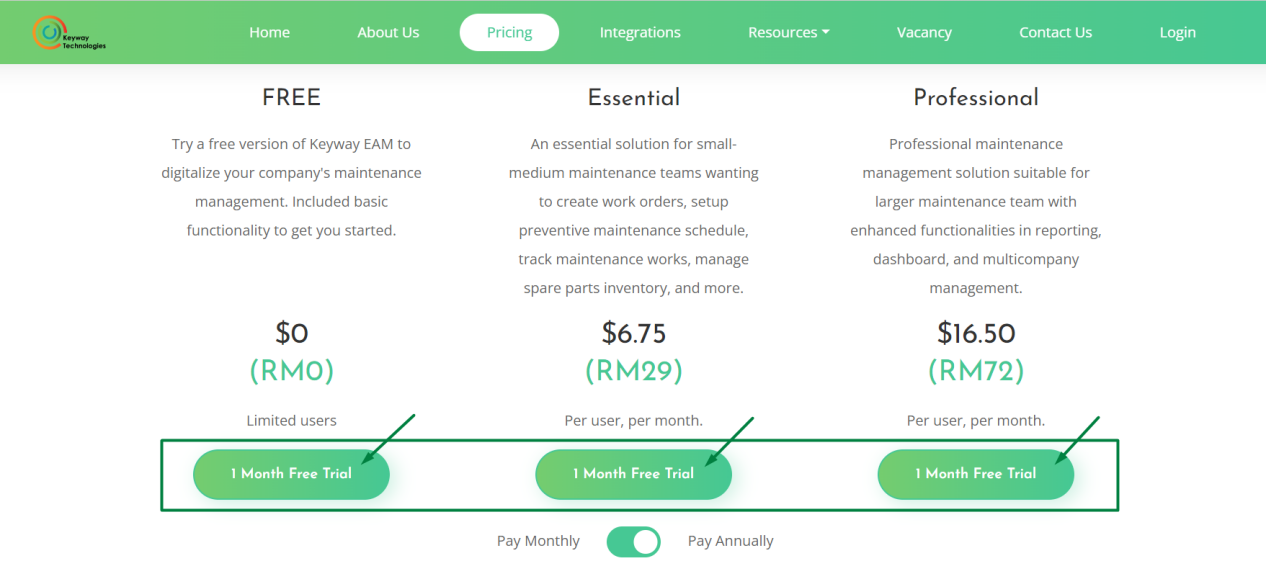Click the Keyway Technologies logo
This screenshot has height=579, width=1266.
[x=69, y=33]
